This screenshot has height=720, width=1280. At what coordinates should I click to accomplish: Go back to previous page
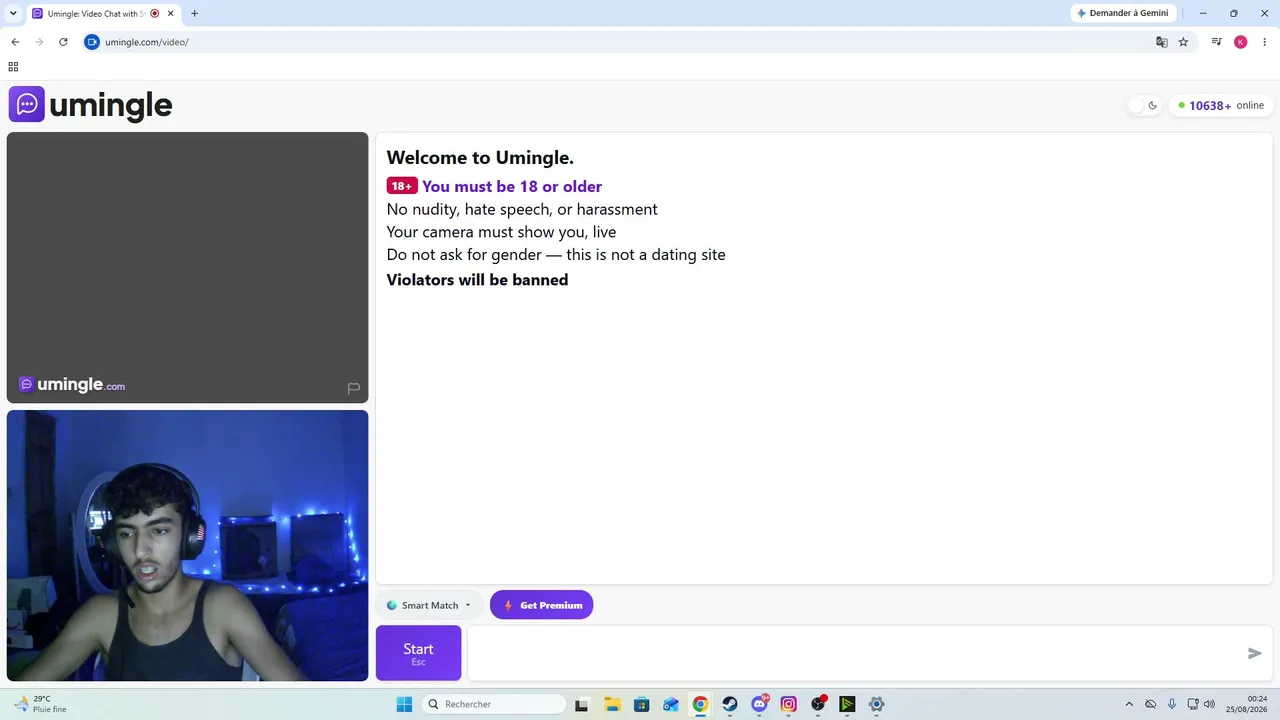pyautogui.click(x=15, y=42)
